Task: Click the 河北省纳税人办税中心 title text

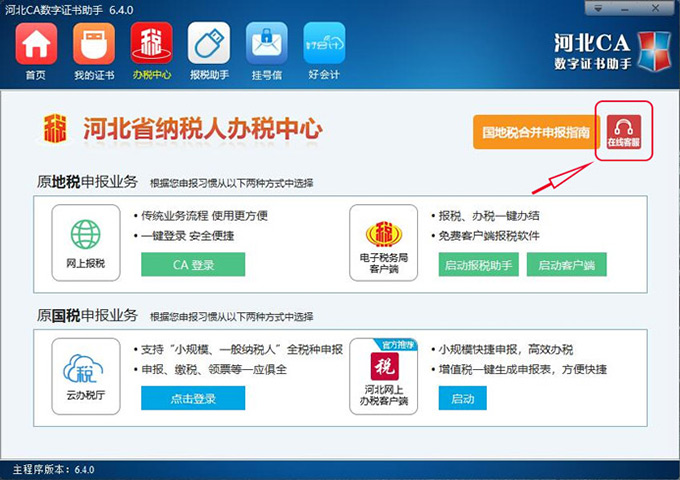Action: [x=203, y=128]
